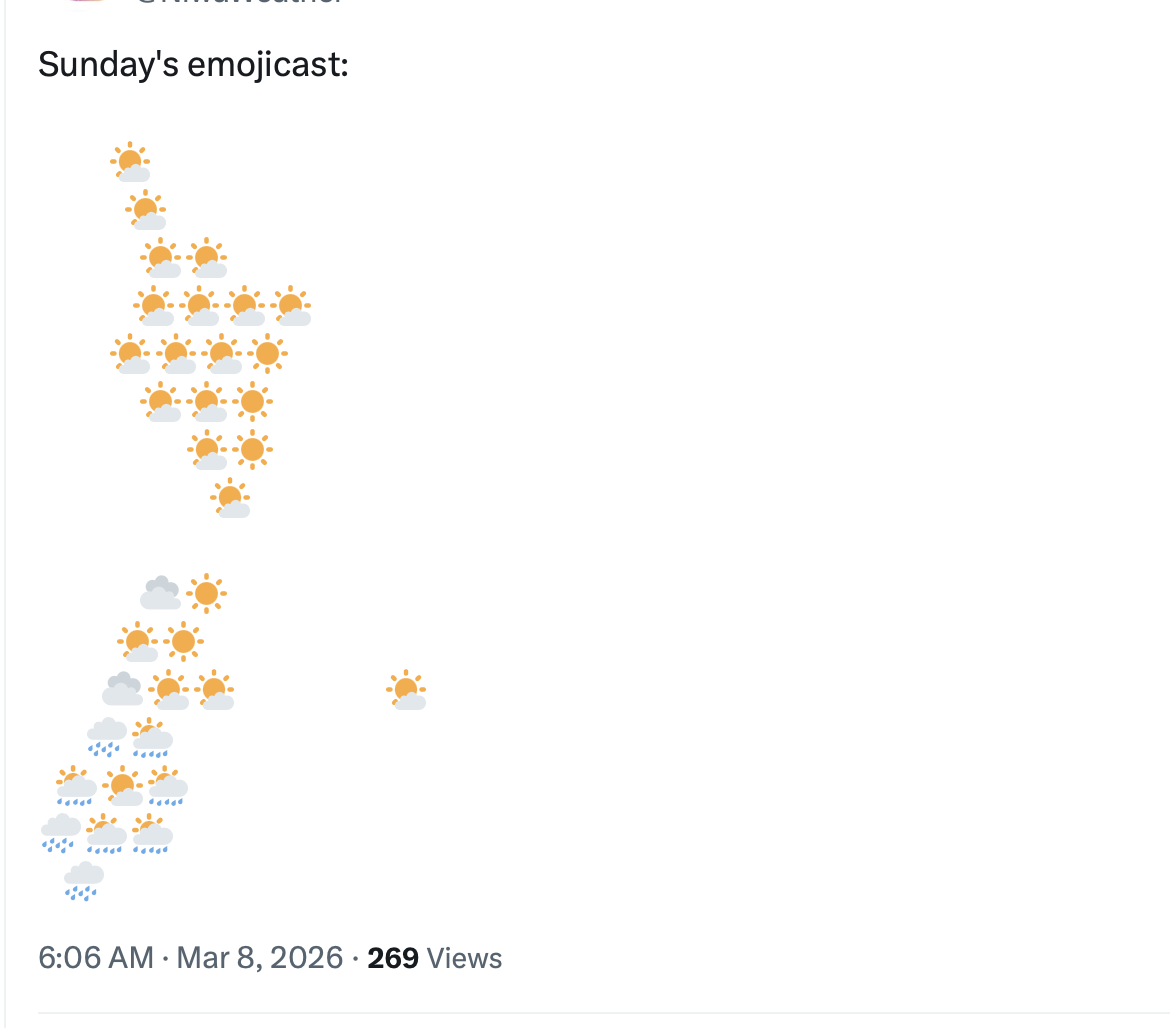Click the "Sunday's emojicast:" tweet text
Viewport: 1172px width, 1028px height.
pyautogui.click(x=193, y=65)
